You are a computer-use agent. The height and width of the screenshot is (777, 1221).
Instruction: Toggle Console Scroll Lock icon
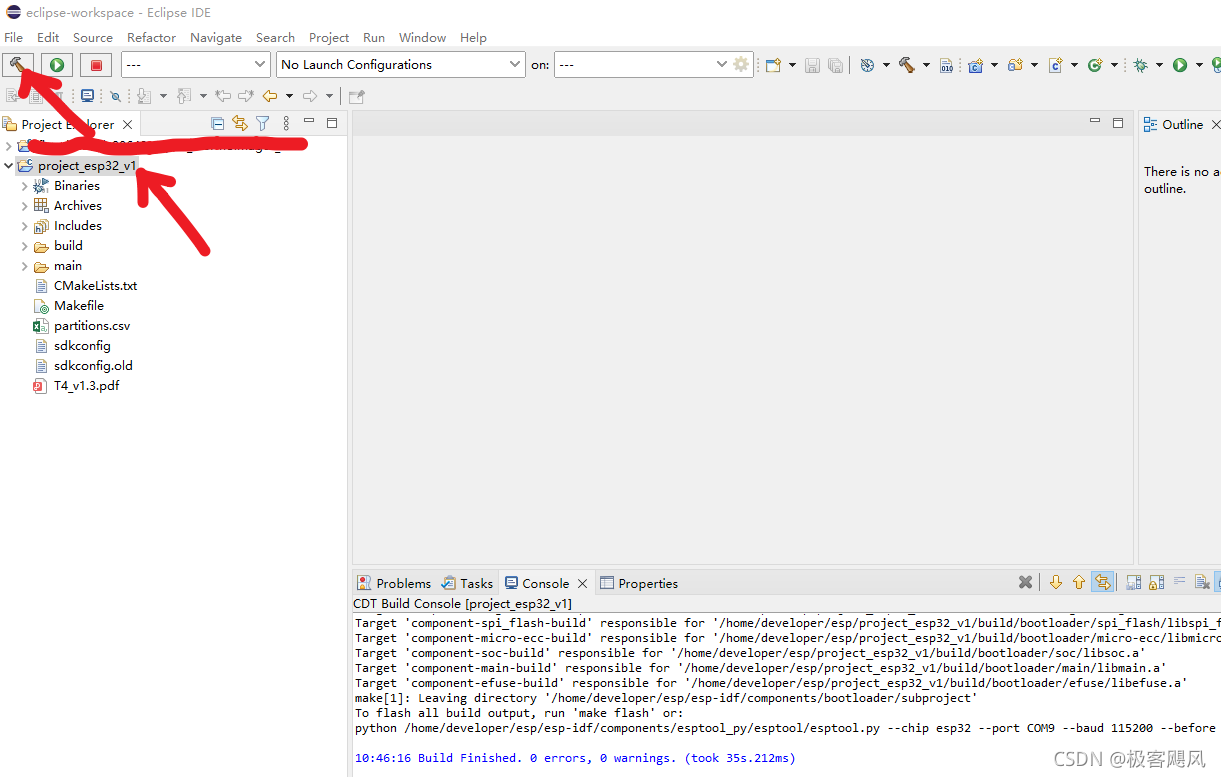pos(1156,582)
